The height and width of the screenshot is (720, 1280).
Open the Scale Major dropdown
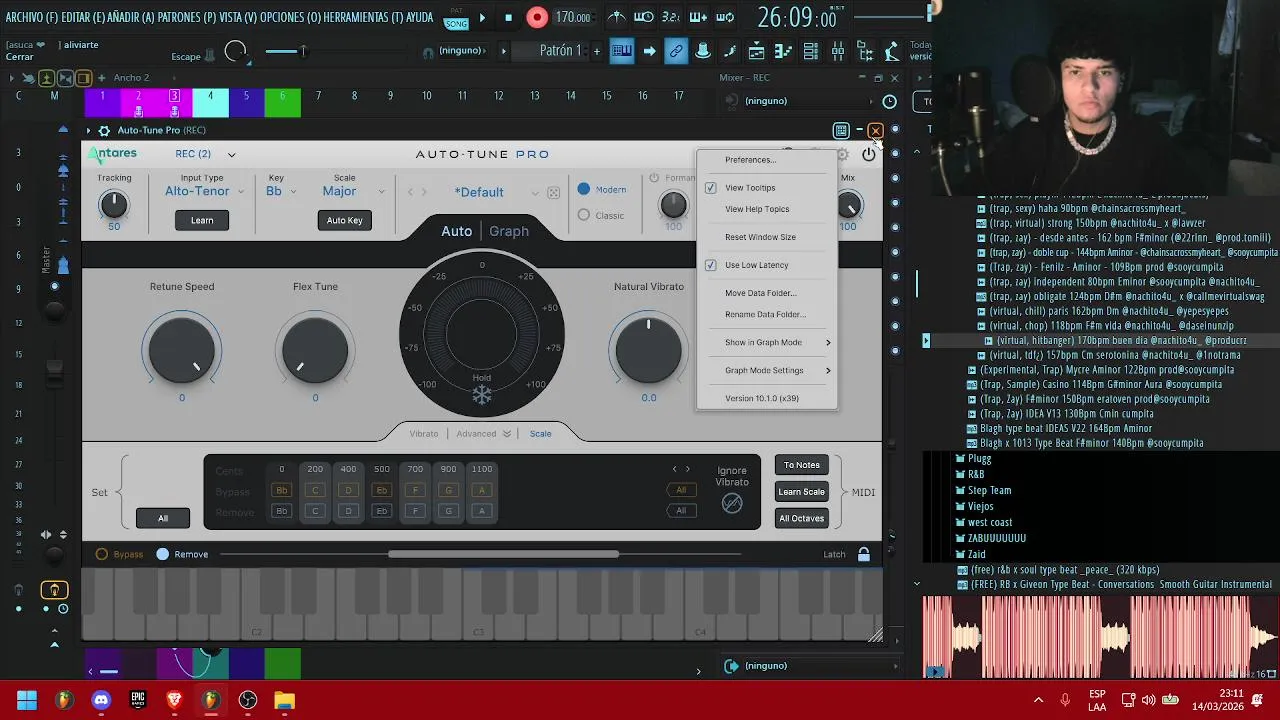coord(353,191)
